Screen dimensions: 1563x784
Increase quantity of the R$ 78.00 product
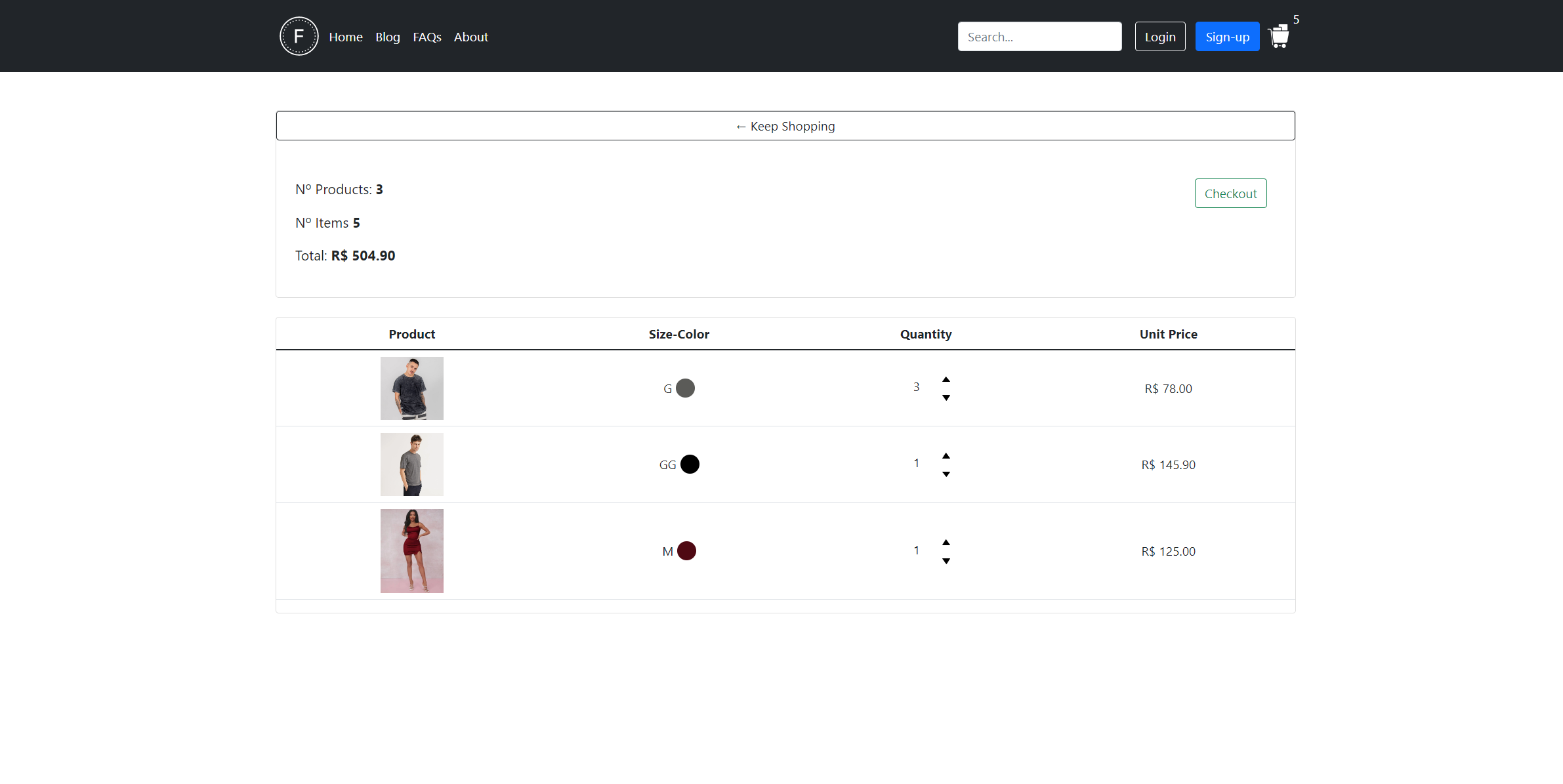point(946,379)
